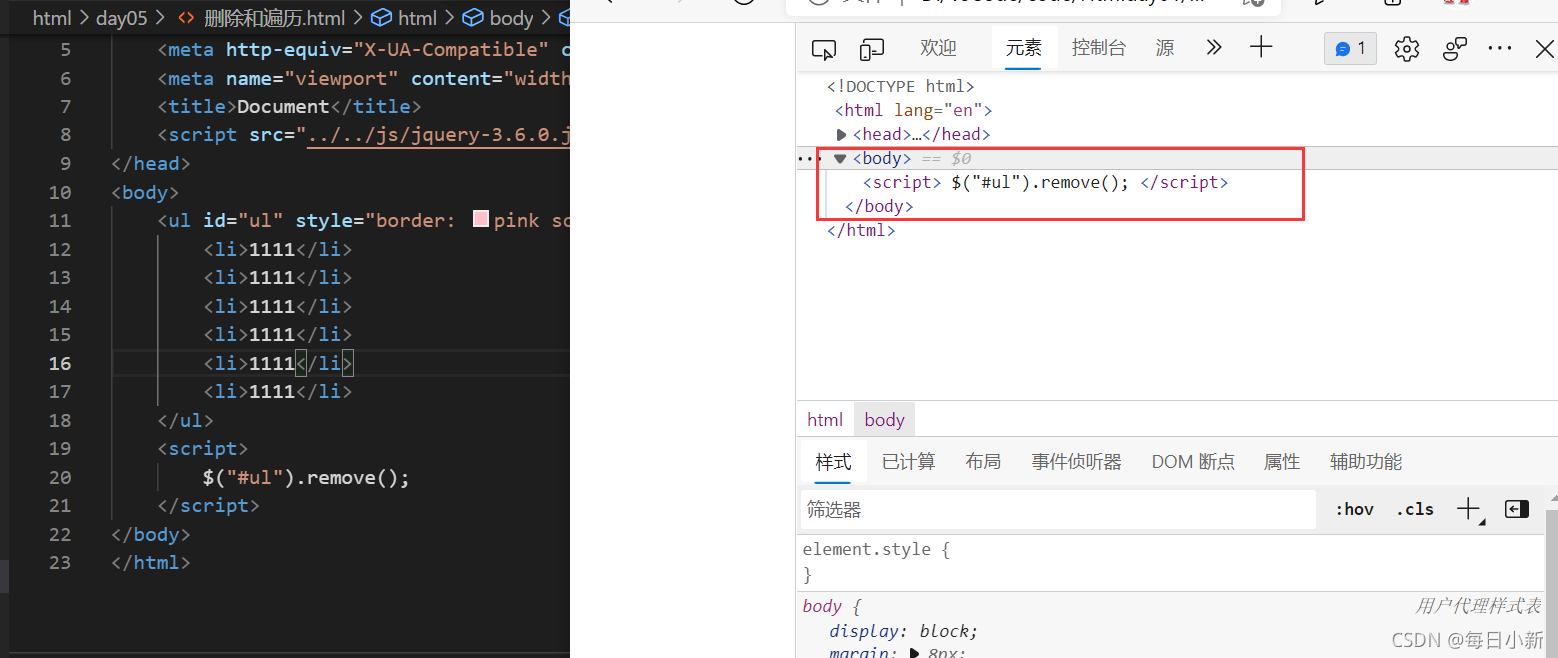Open the DevTools three-dot customize menu
1558x658 pixels.
pos(1500,48)
